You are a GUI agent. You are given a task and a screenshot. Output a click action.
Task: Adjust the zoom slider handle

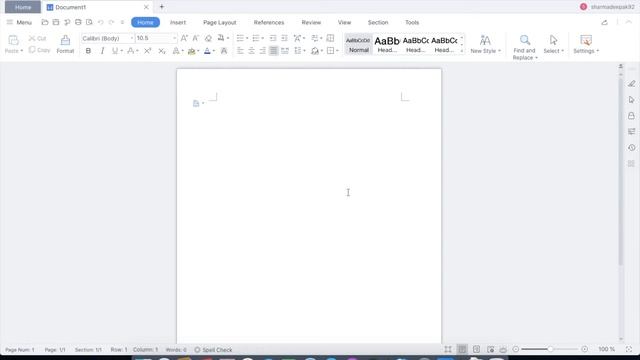pyautogui.click(x=550, y=349)
